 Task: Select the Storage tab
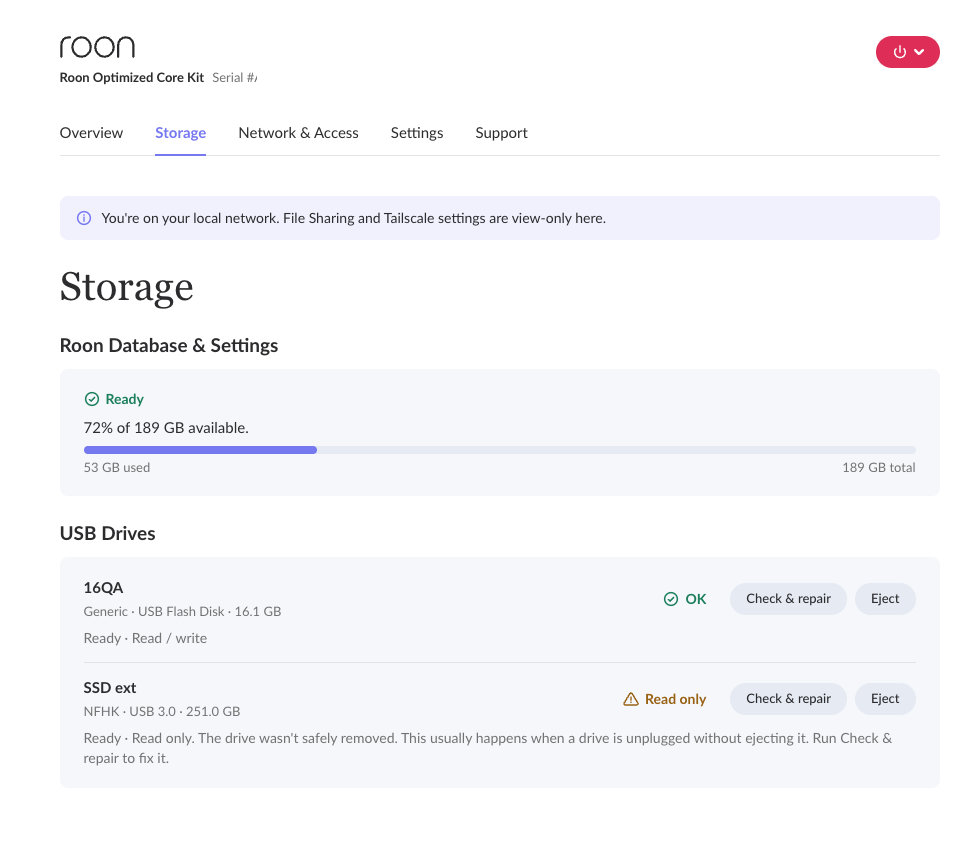(x=180, y=133)
